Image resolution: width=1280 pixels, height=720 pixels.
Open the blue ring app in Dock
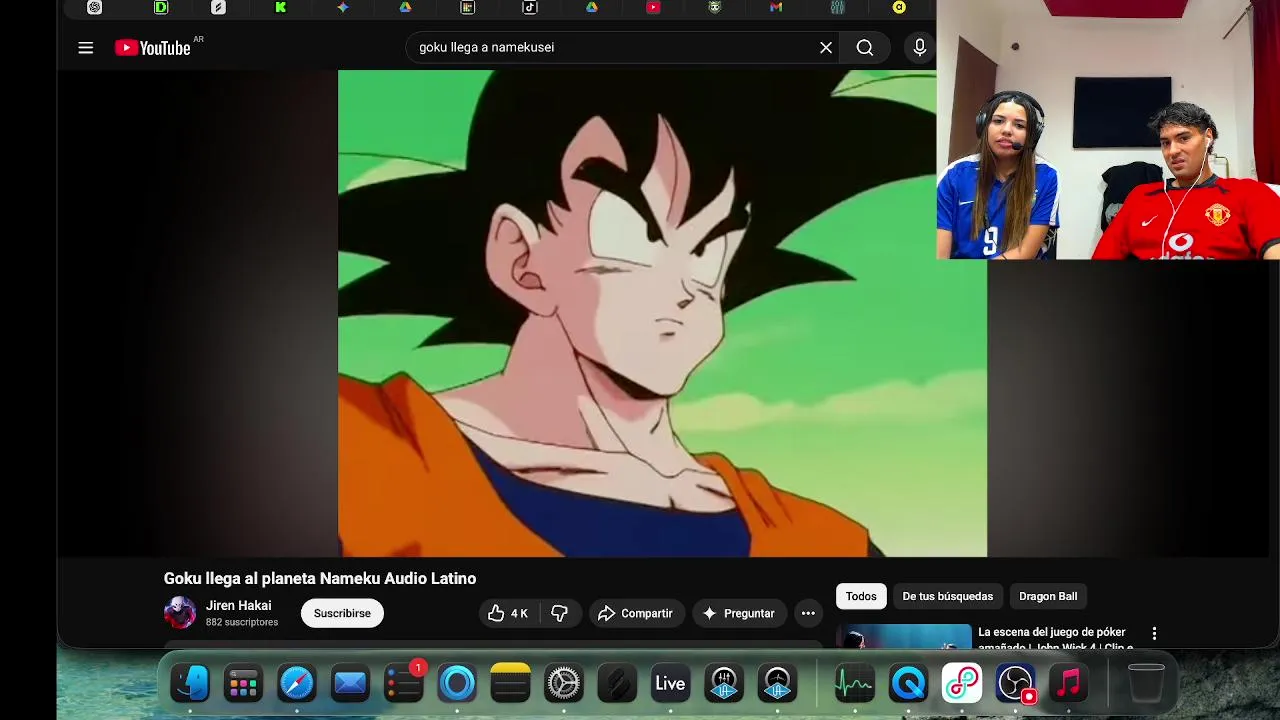click(x=457, y=684)
